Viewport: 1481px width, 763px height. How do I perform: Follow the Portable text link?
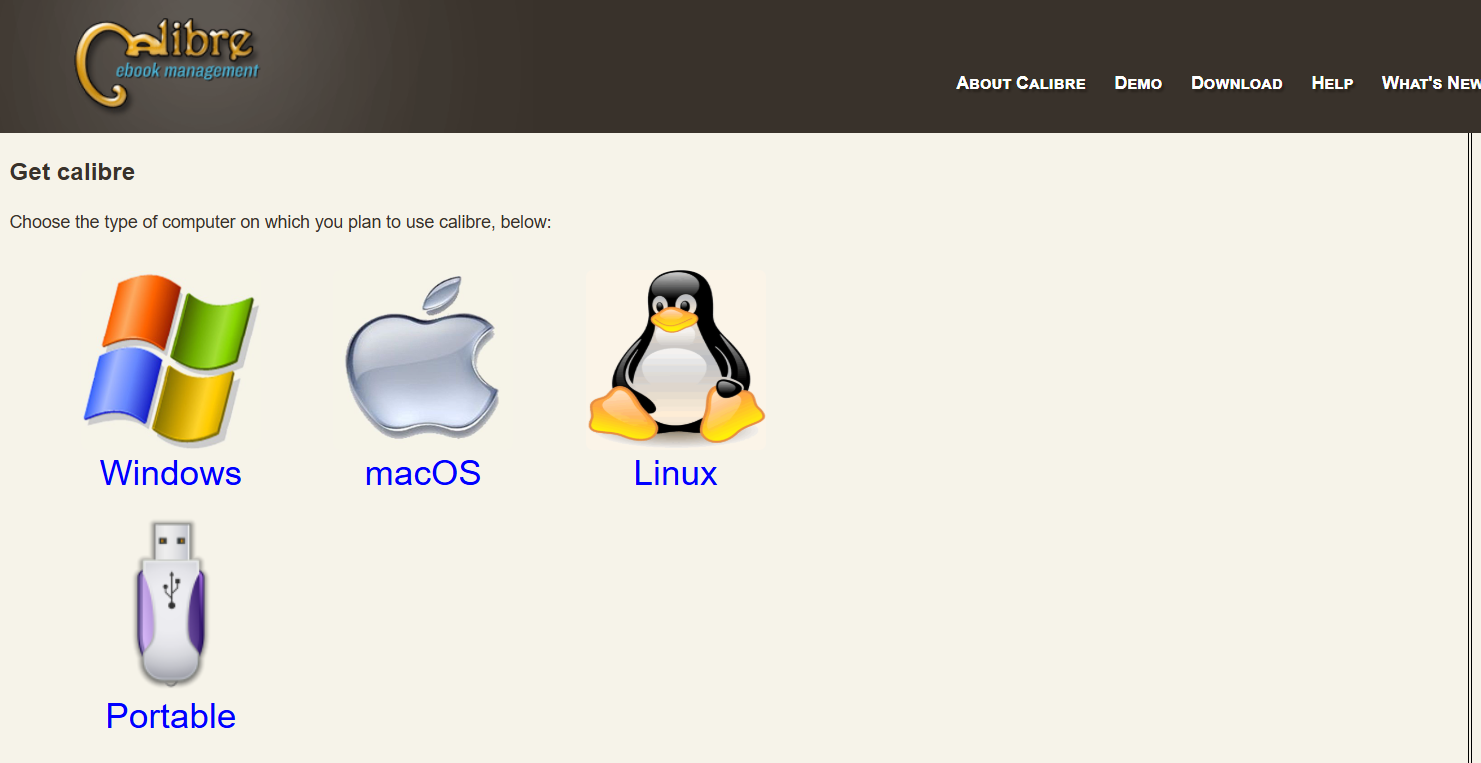click(x=171, y=716)
